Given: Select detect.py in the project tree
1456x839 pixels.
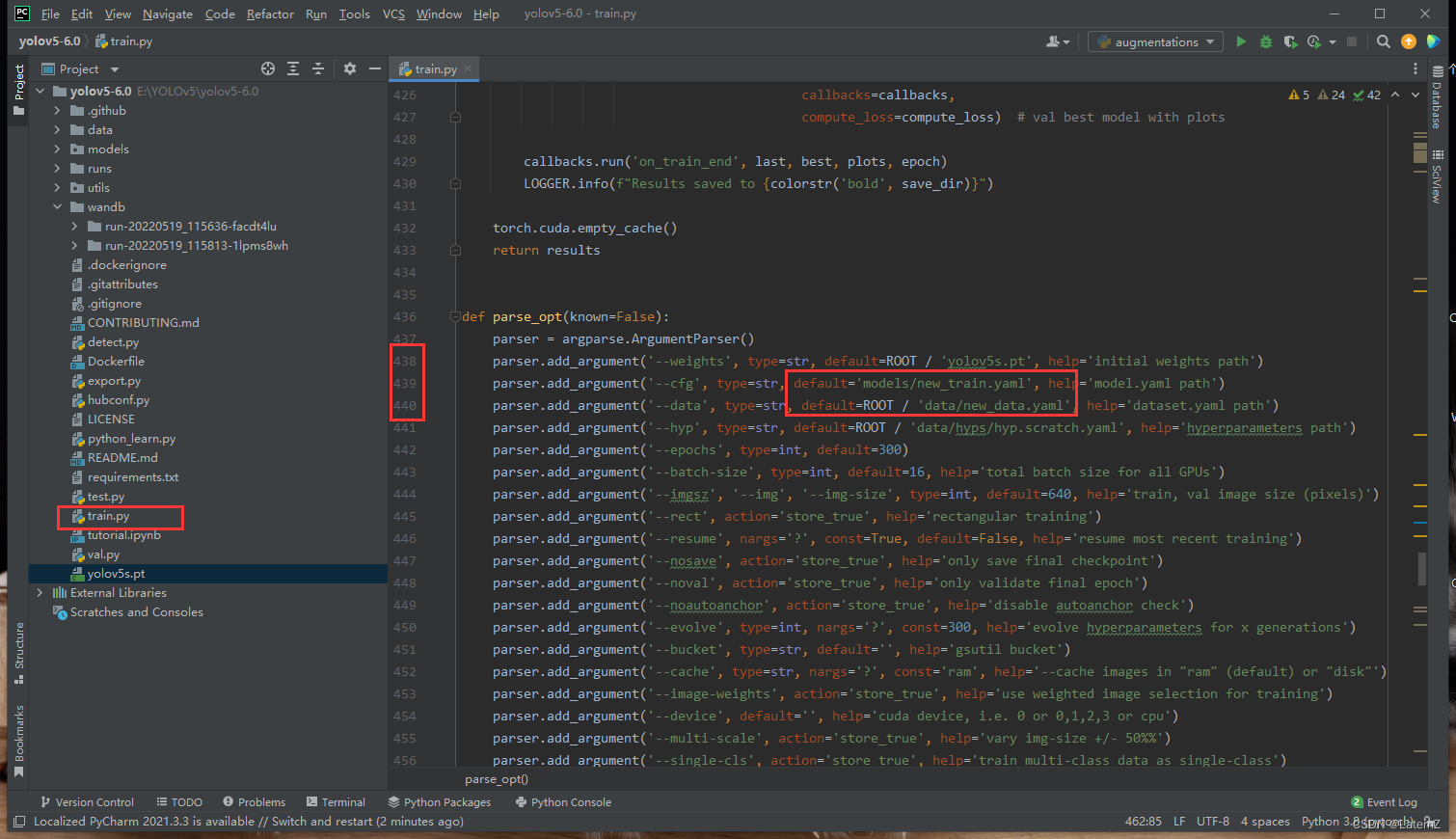Looking at the screenshot, I should pyautogui.click(x=113, y=342).
